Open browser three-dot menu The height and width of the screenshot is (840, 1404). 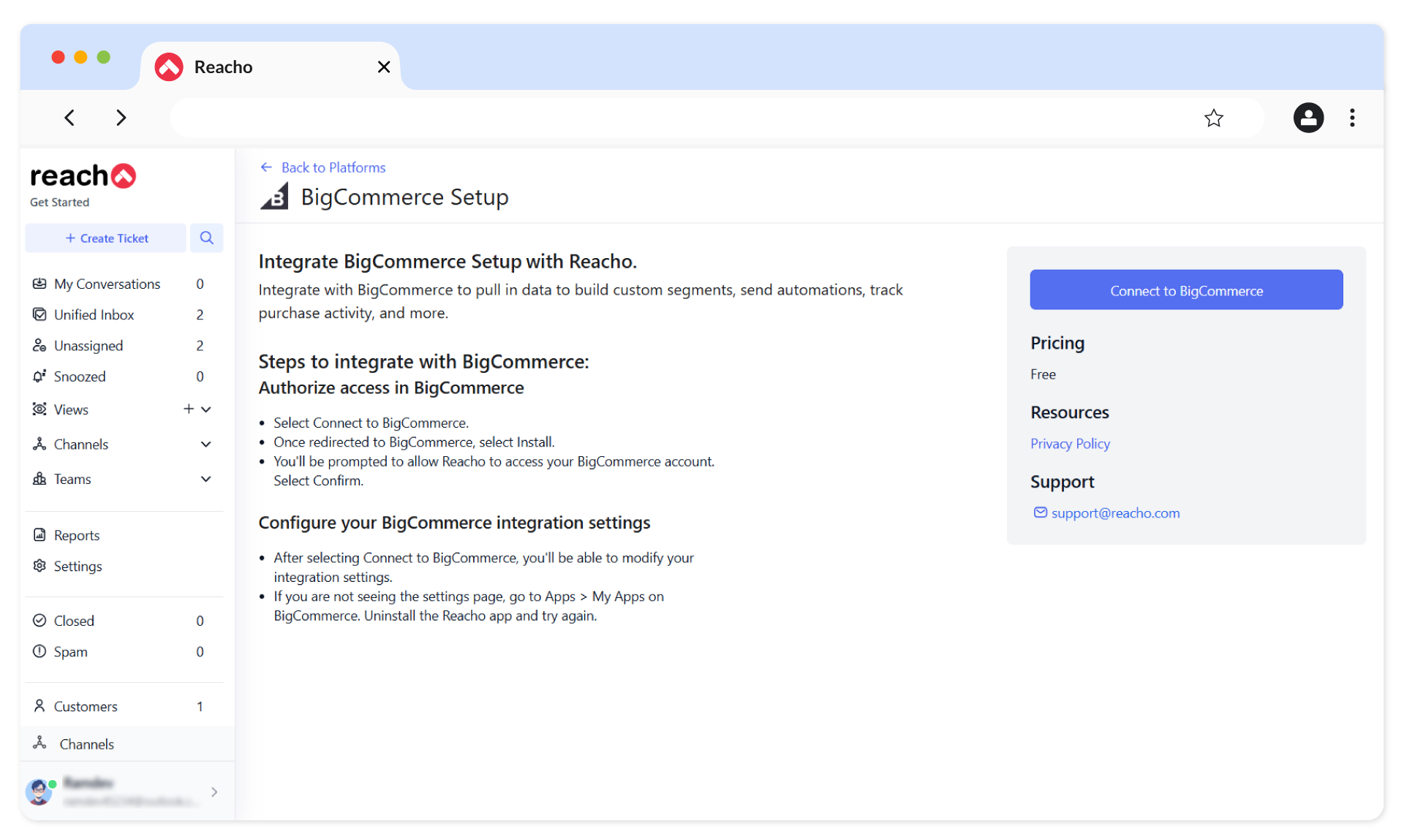pos(1352,118)
